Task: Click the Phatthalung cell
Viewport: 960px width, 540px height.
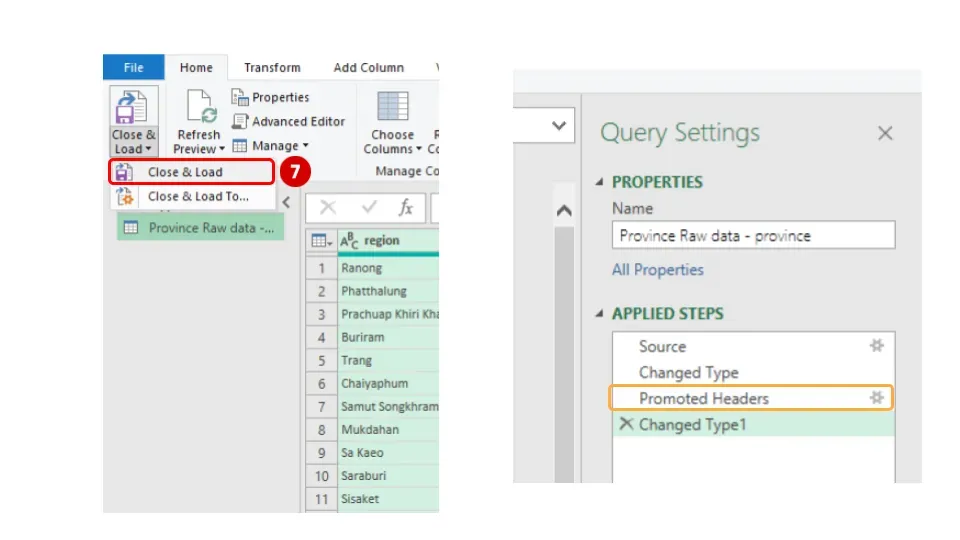Action: pos(388,291)
